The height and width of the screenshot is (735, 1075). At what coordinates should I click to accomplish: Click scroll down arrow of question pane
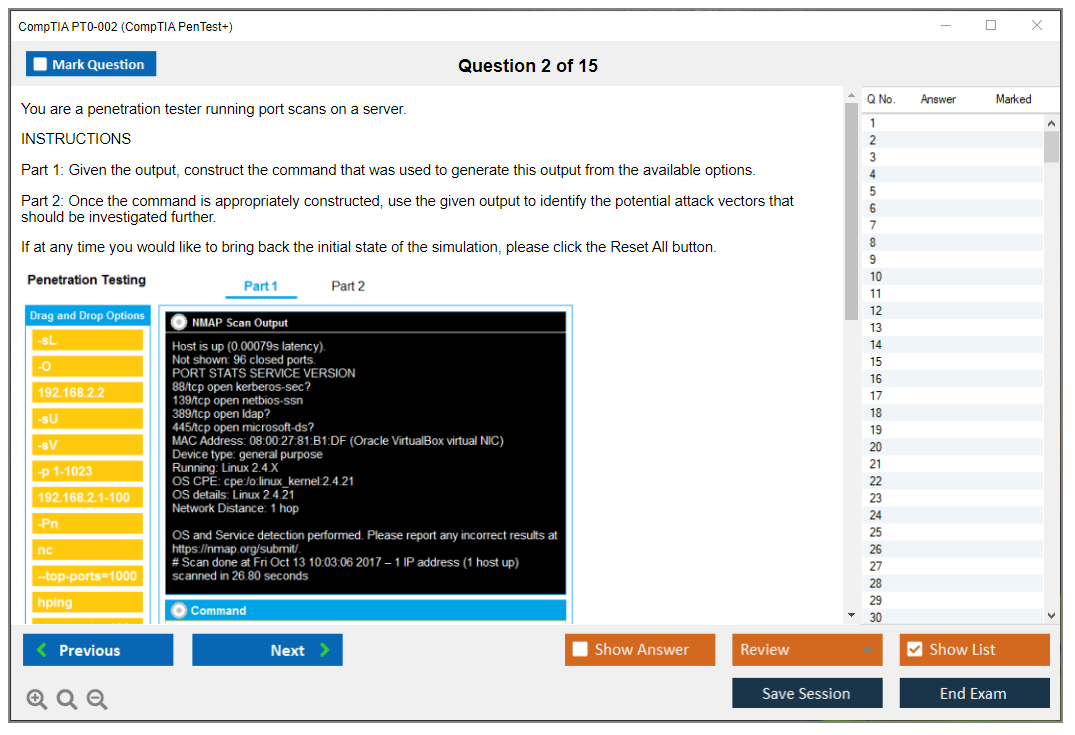click(x=851, y=615)
